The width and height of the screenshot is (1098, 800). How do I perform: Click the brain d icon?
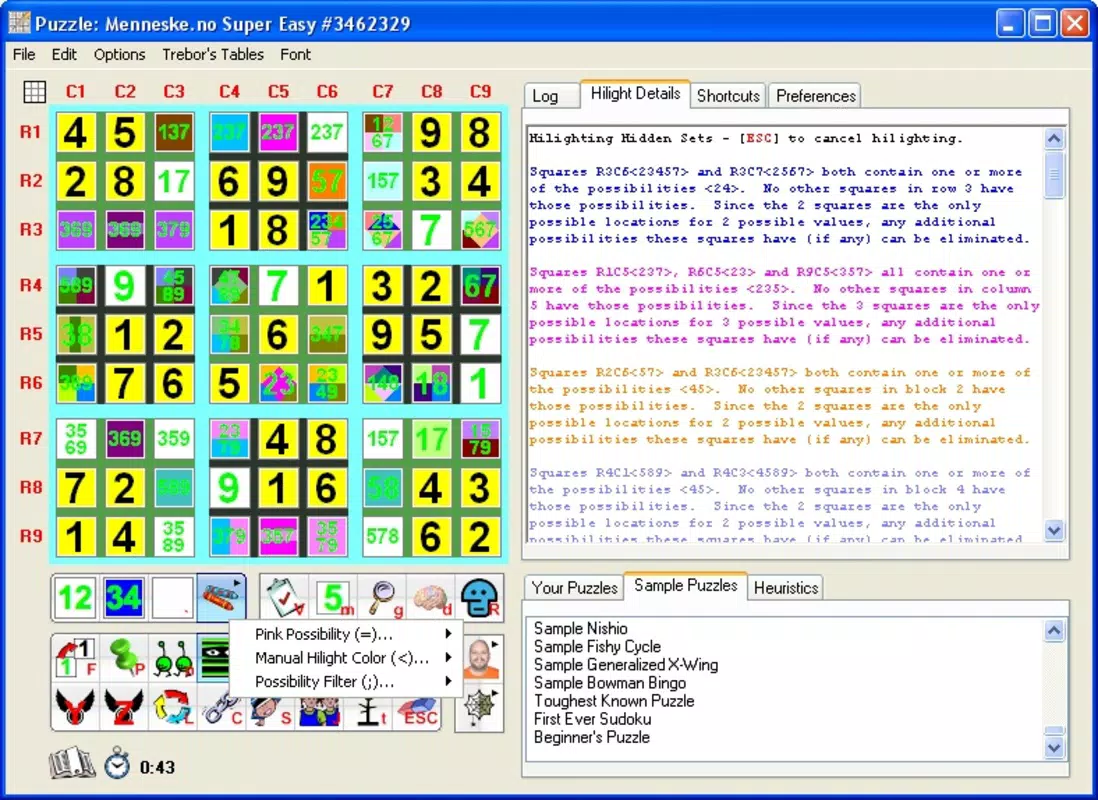coord(431,598)
